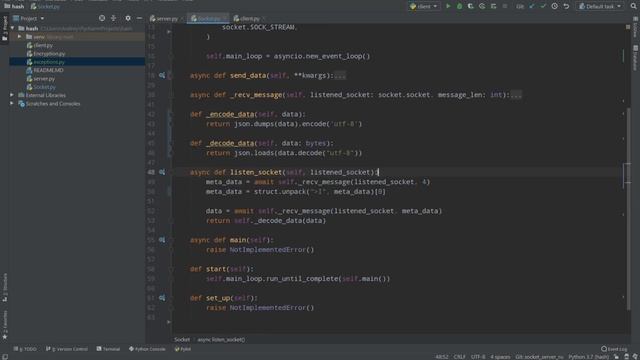Click the profiler run icon in the toolbar
Screen dimensions: 640x360
pos(482,6)
